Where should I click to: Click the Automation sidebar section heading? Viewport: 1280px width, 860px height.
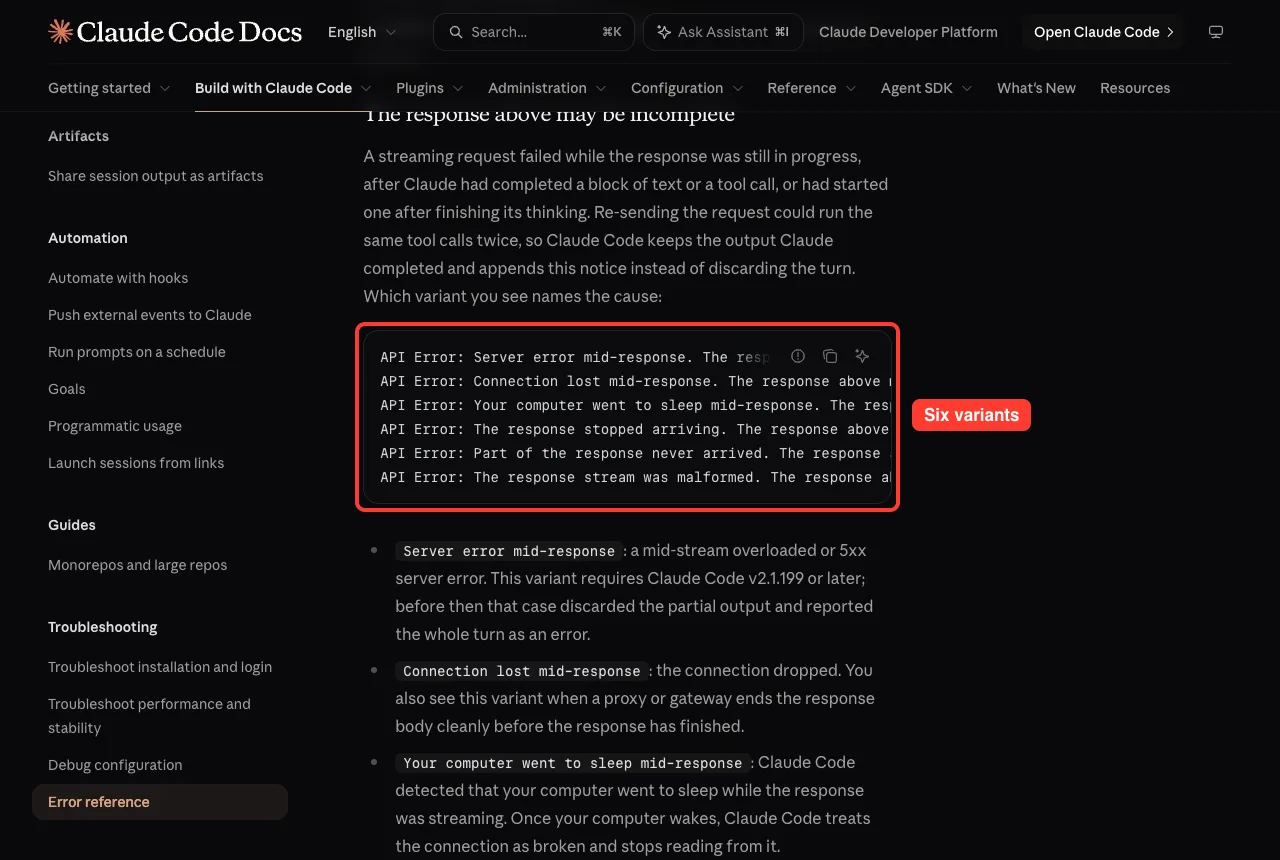88,238
